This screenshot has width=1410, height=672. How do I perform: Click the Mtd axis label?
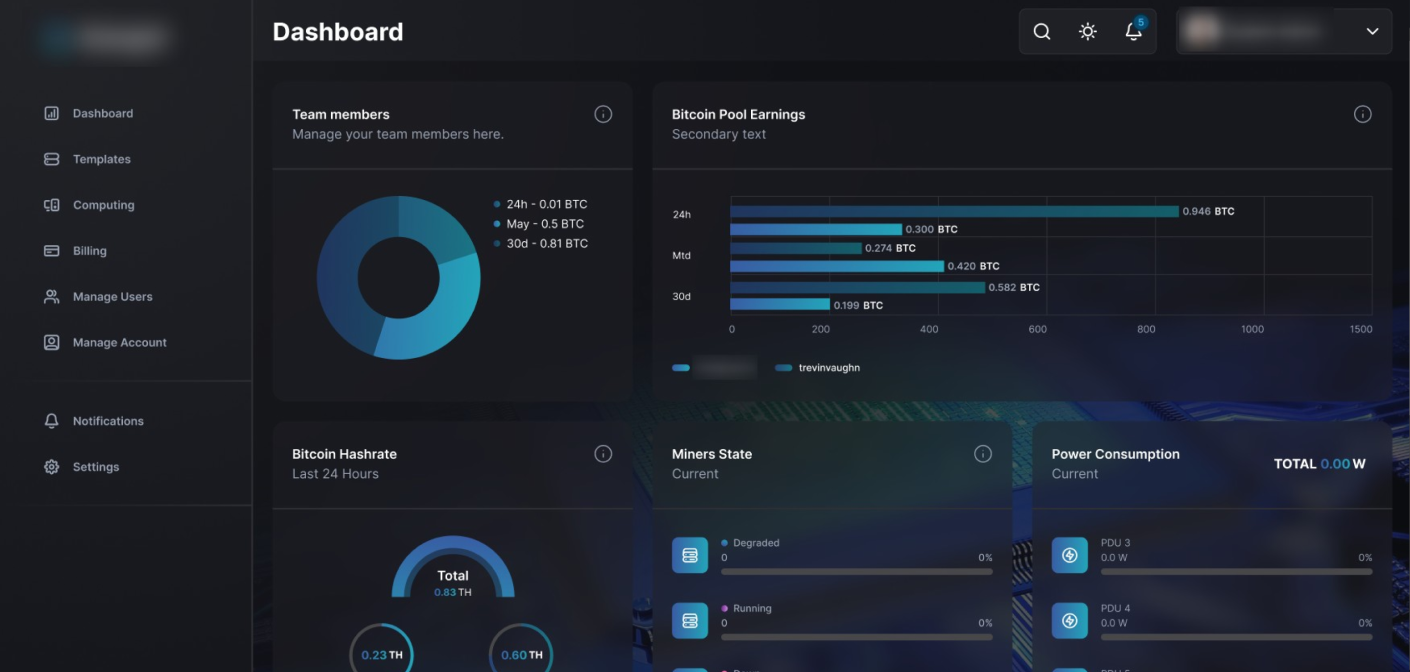tap(681, 256)
